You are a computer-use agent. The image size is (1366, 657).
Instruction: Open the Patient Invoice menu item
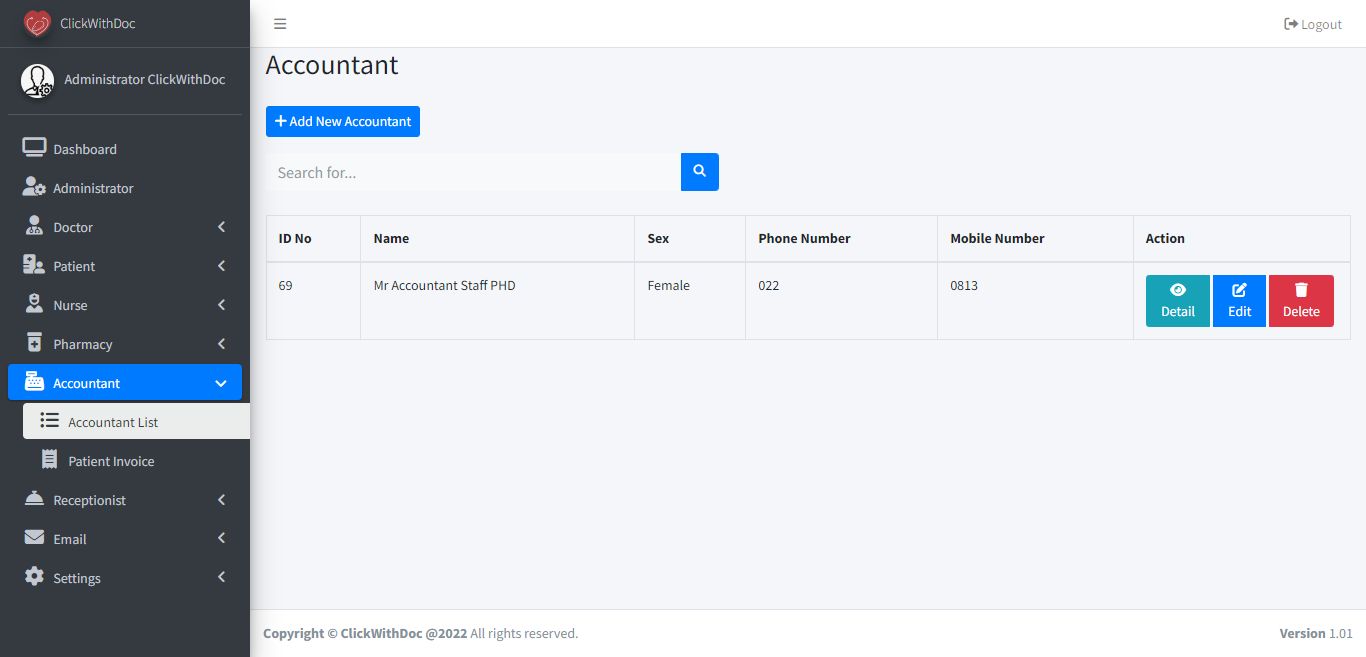111,461
